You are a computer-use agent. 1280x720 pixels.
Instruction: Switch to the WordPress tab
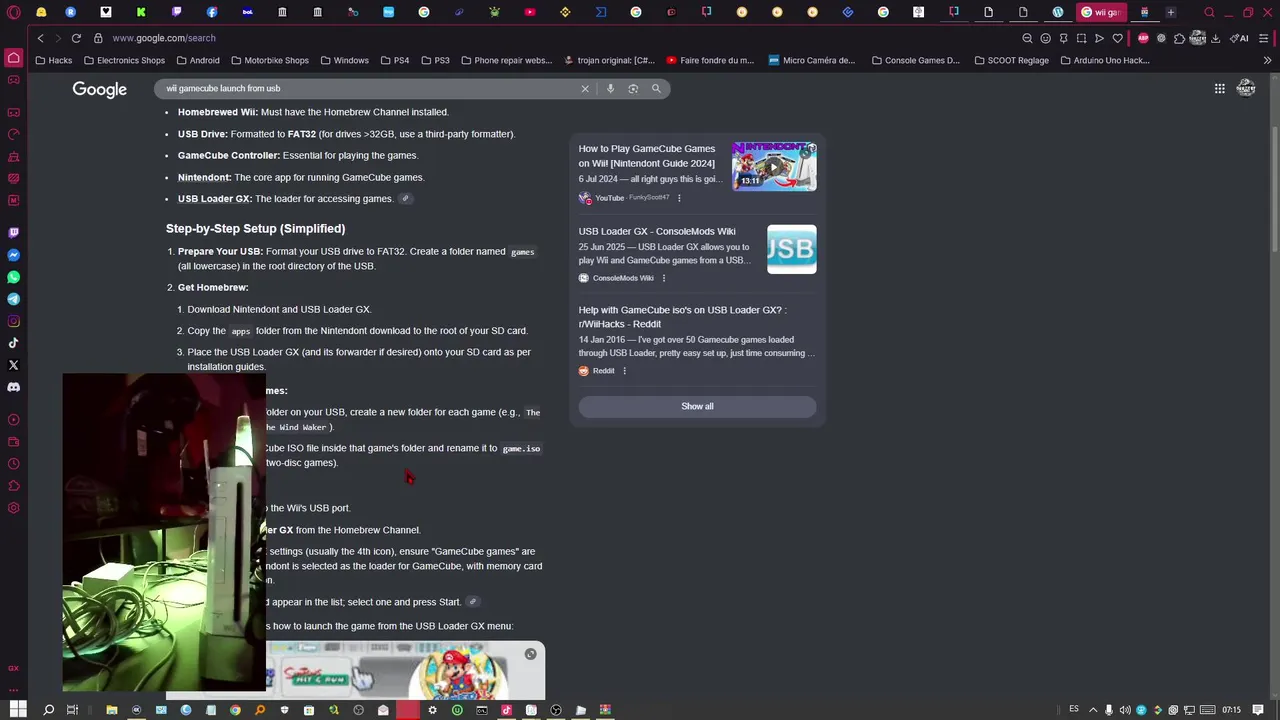pyautogui.click(x=1058, y=13)
